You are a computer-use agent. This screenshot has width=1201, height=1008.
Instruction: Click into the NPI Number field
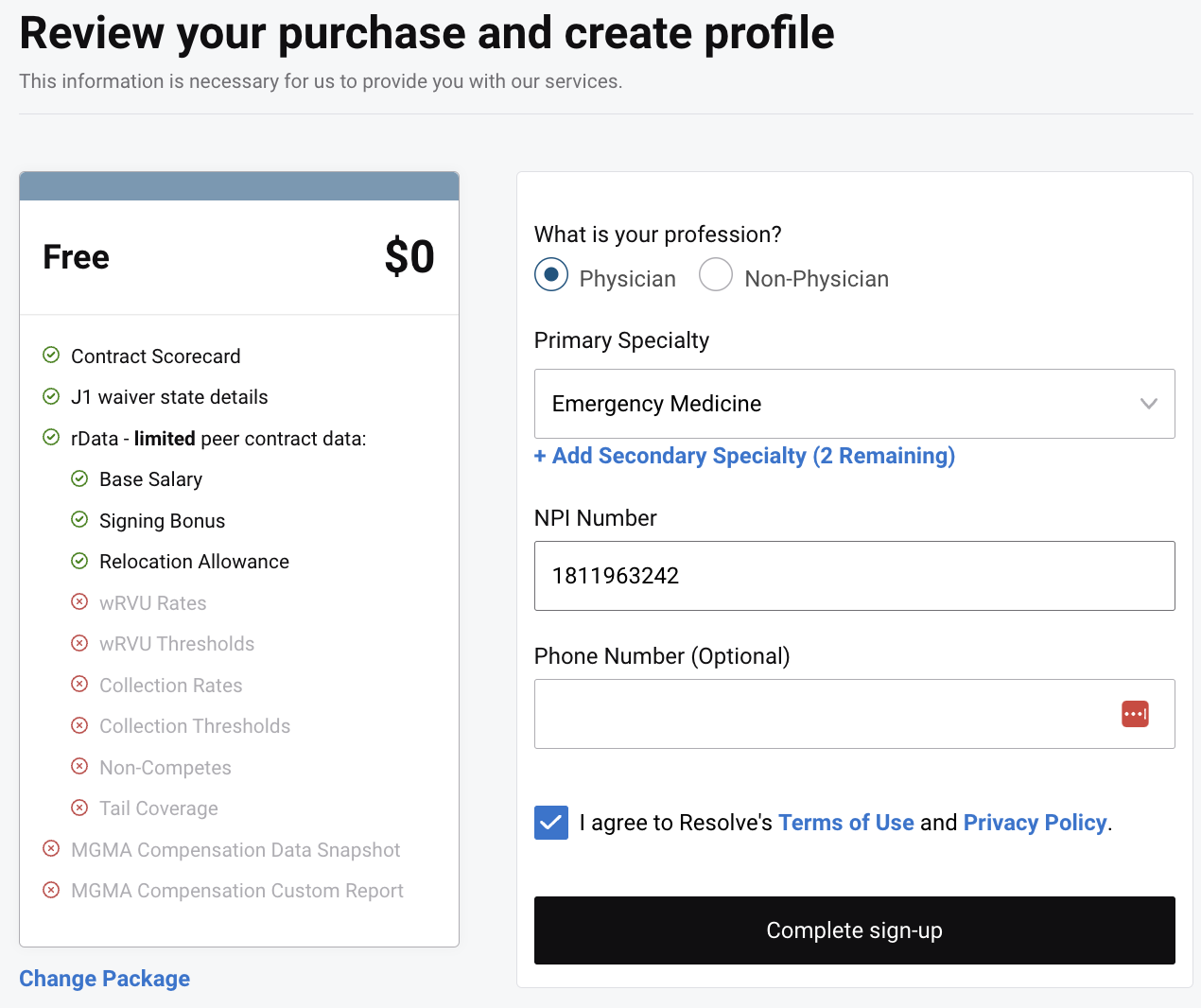coord(854,576)
